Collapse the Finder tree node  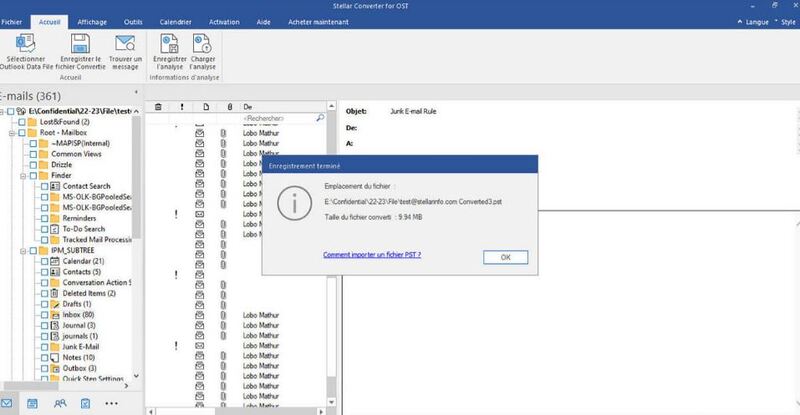pos(23,176)
